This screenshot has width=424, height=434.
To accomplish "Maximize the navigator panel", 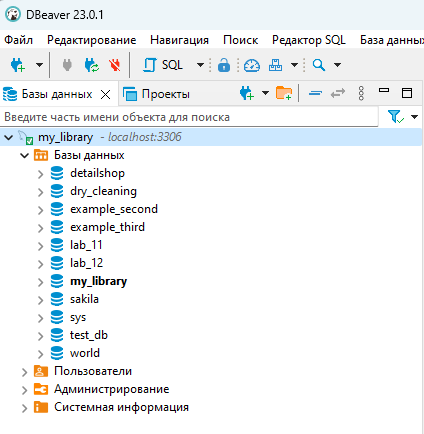I will coord(407,93).
